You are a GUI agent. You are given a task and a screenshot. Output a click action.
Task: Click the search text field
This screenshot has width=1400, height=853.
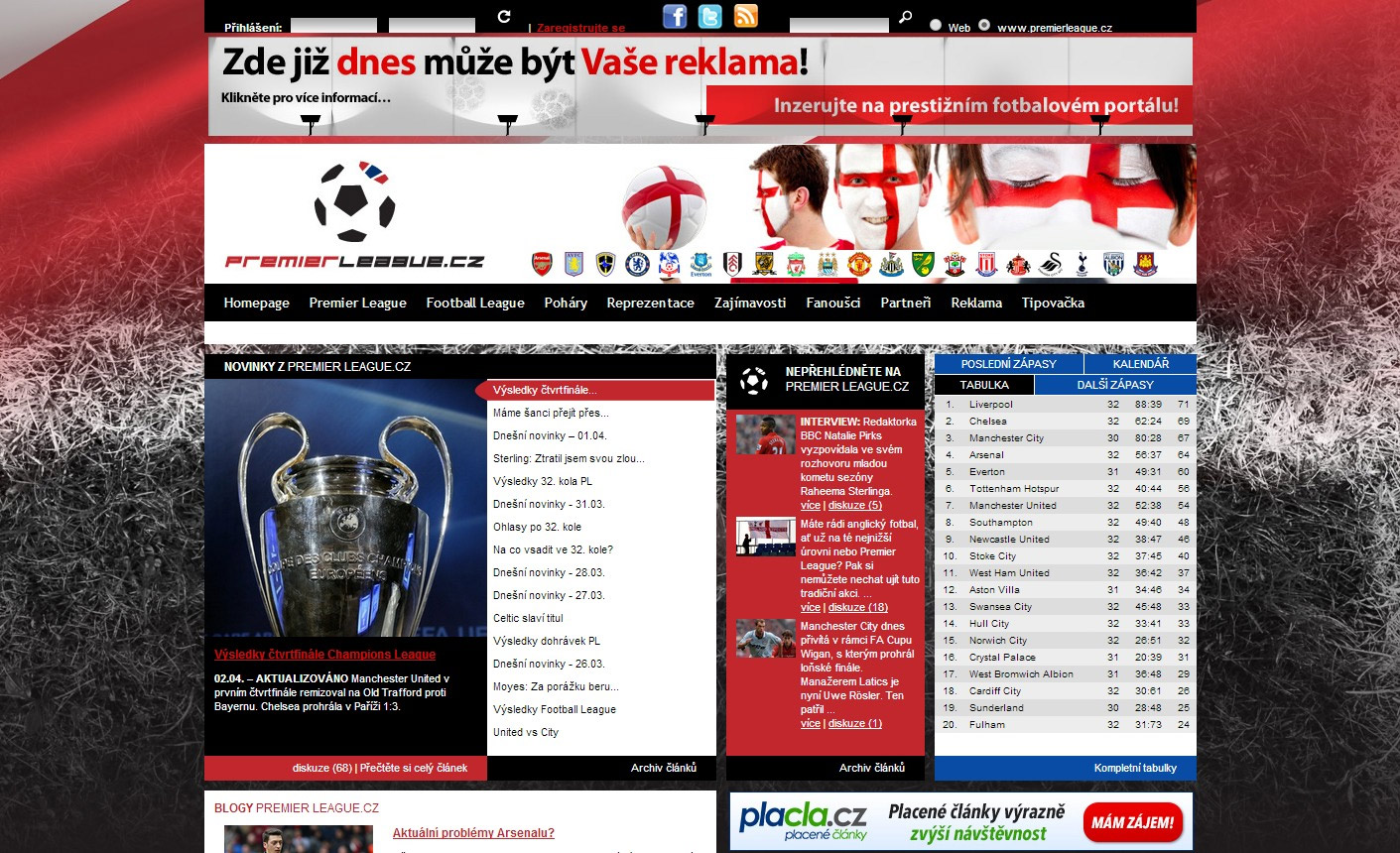pyautogui.click(x=839, y=25)
